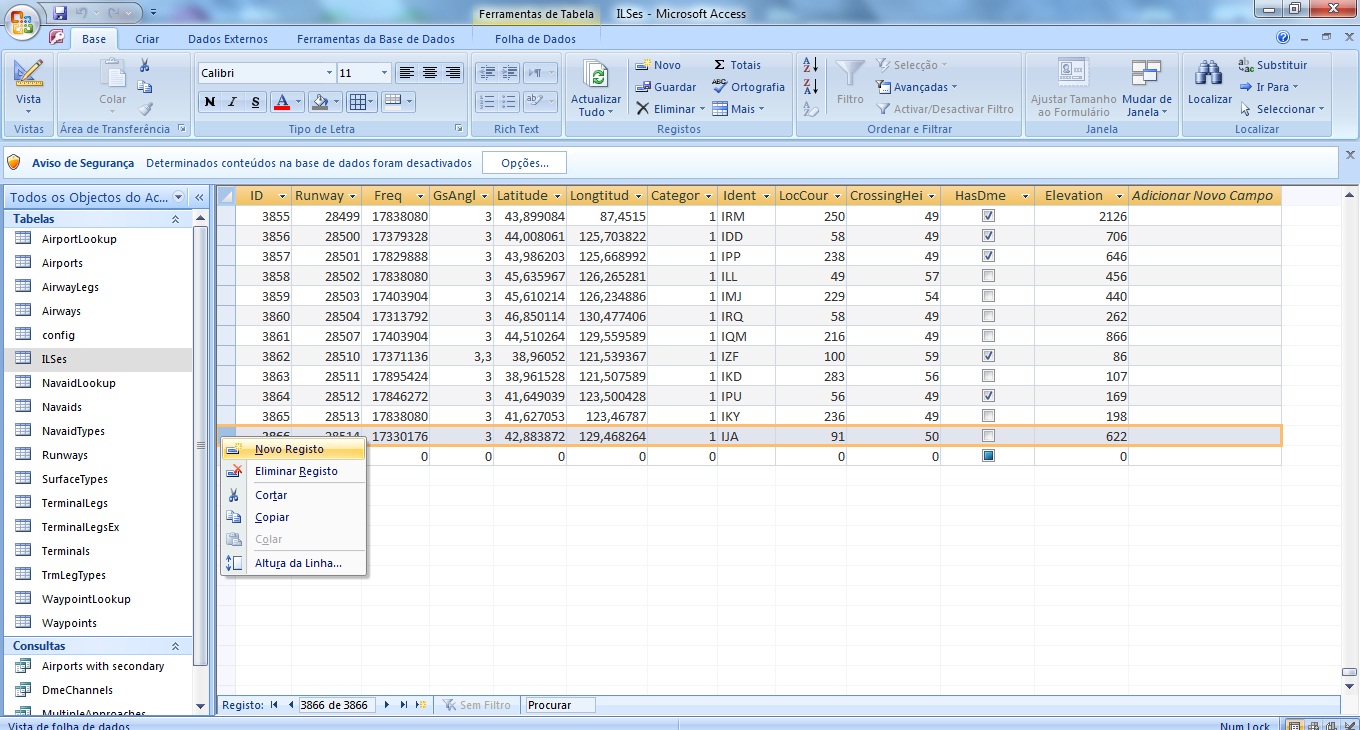
Task: Select Eliminar Registo in context menu
Action: pos(296,471)
